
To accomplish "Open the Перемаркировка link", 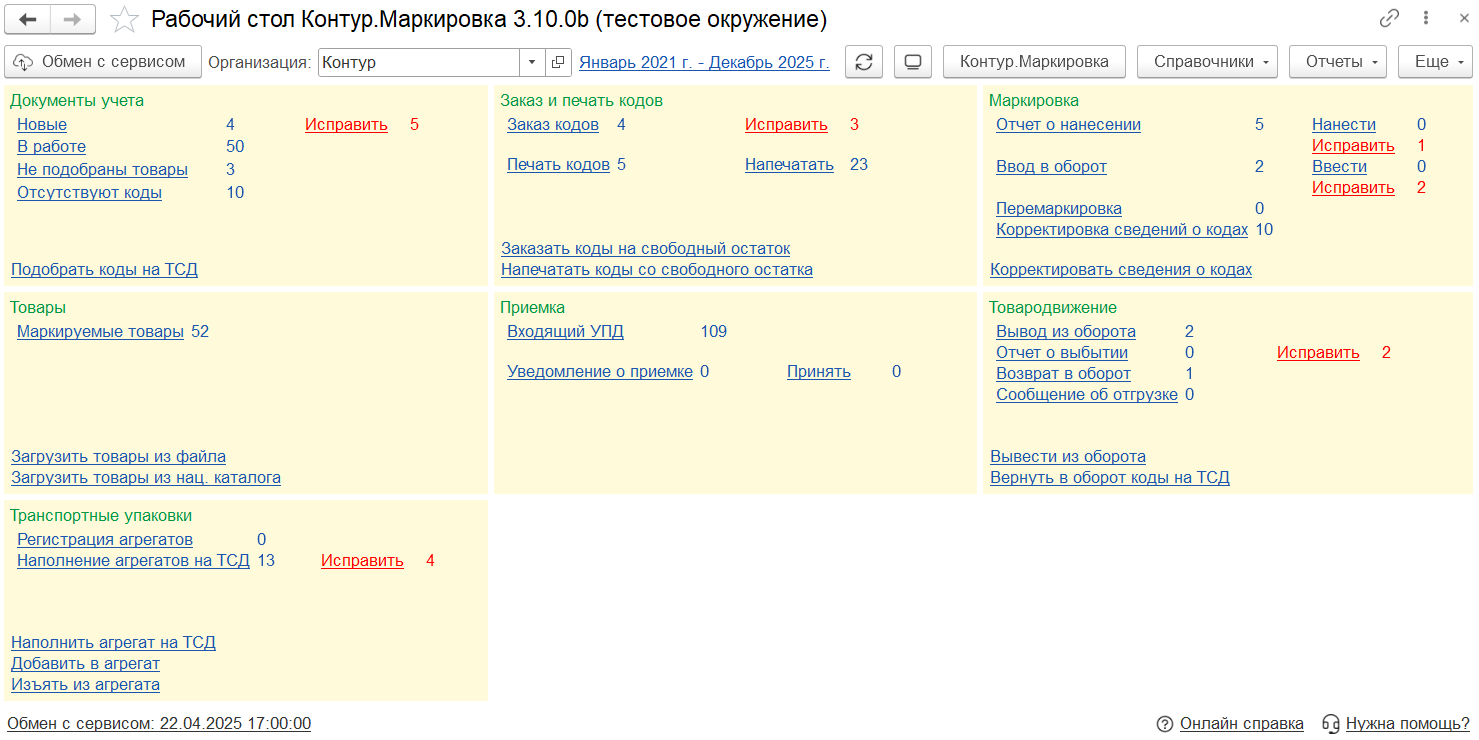I will [1059, 209].
